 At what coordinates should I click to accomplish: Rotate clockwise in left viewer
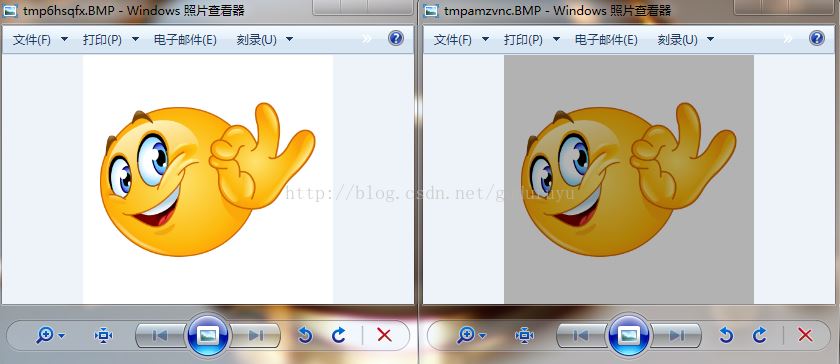pos(339,336)
